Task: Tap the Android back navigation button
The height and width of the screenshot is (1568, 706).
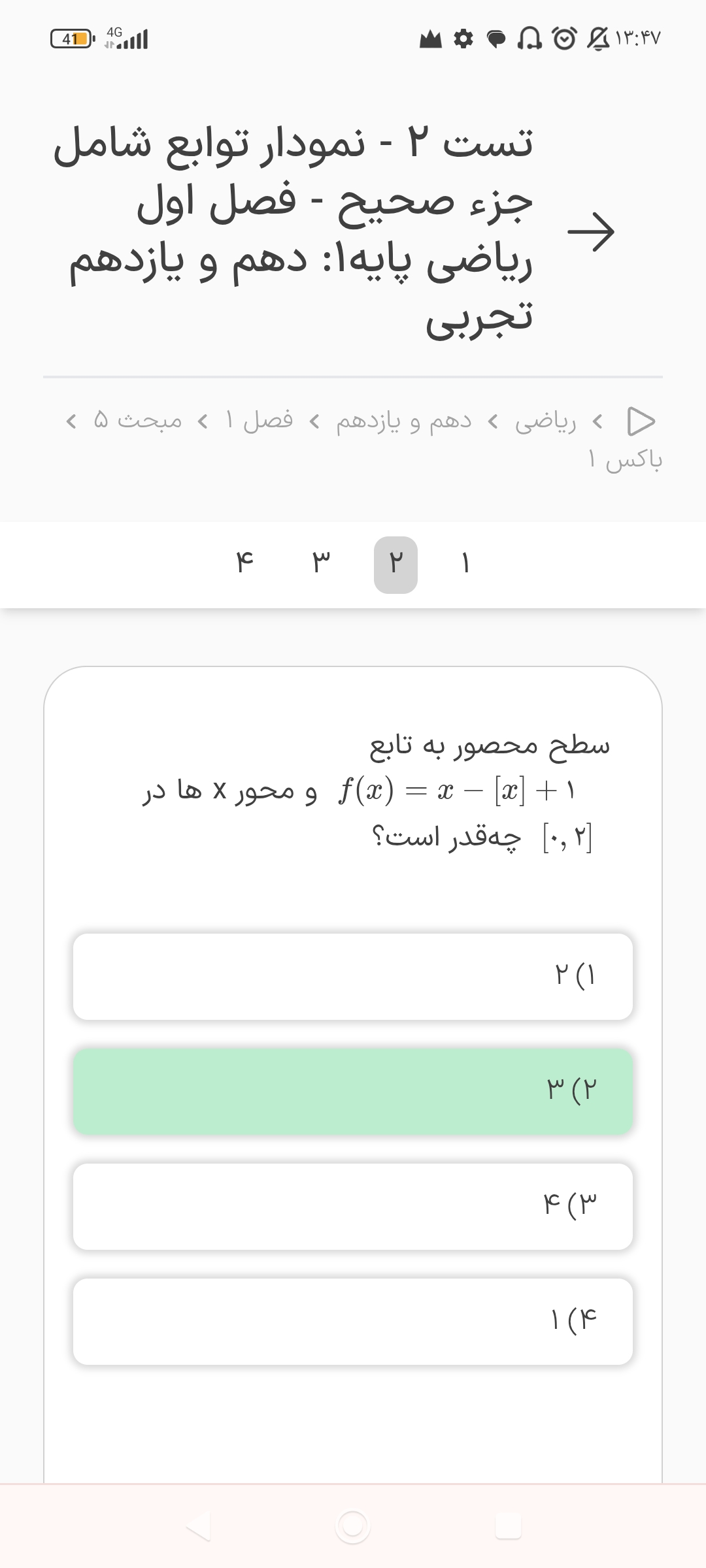Action: 198,1526
